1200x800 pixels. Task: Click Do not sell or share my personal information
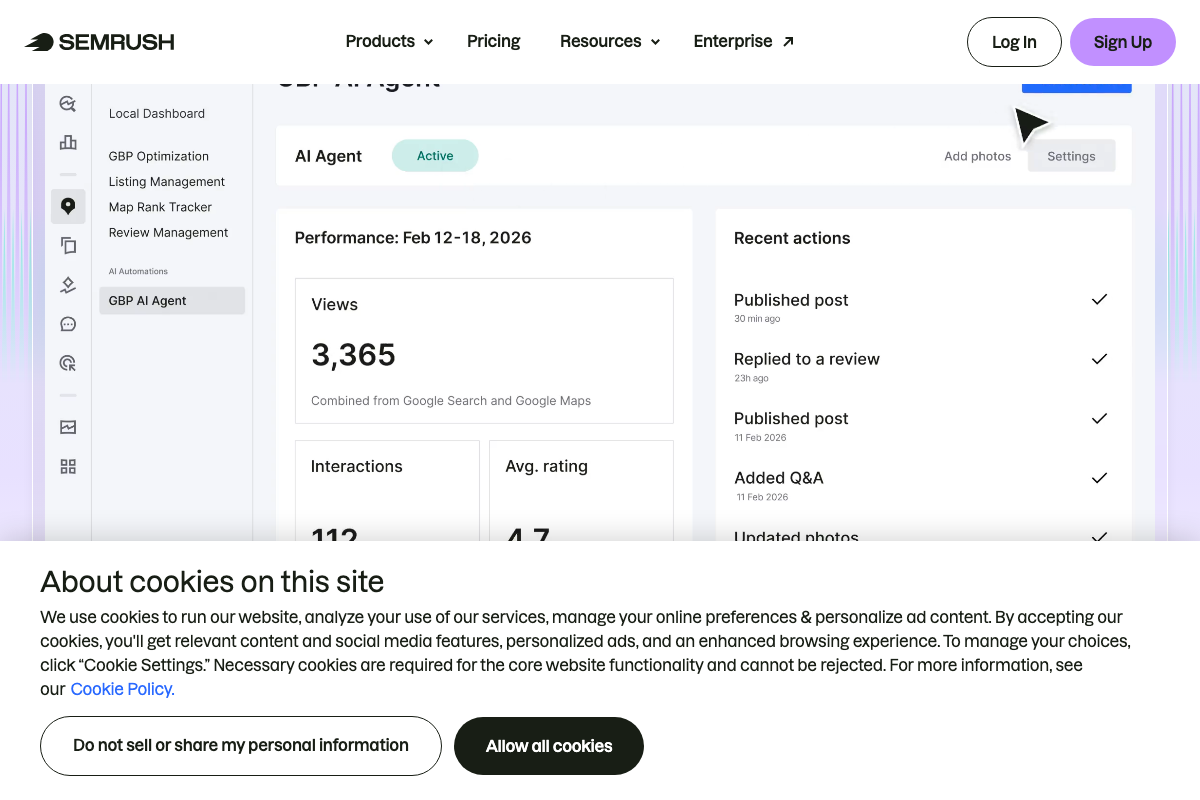[241, 746]
